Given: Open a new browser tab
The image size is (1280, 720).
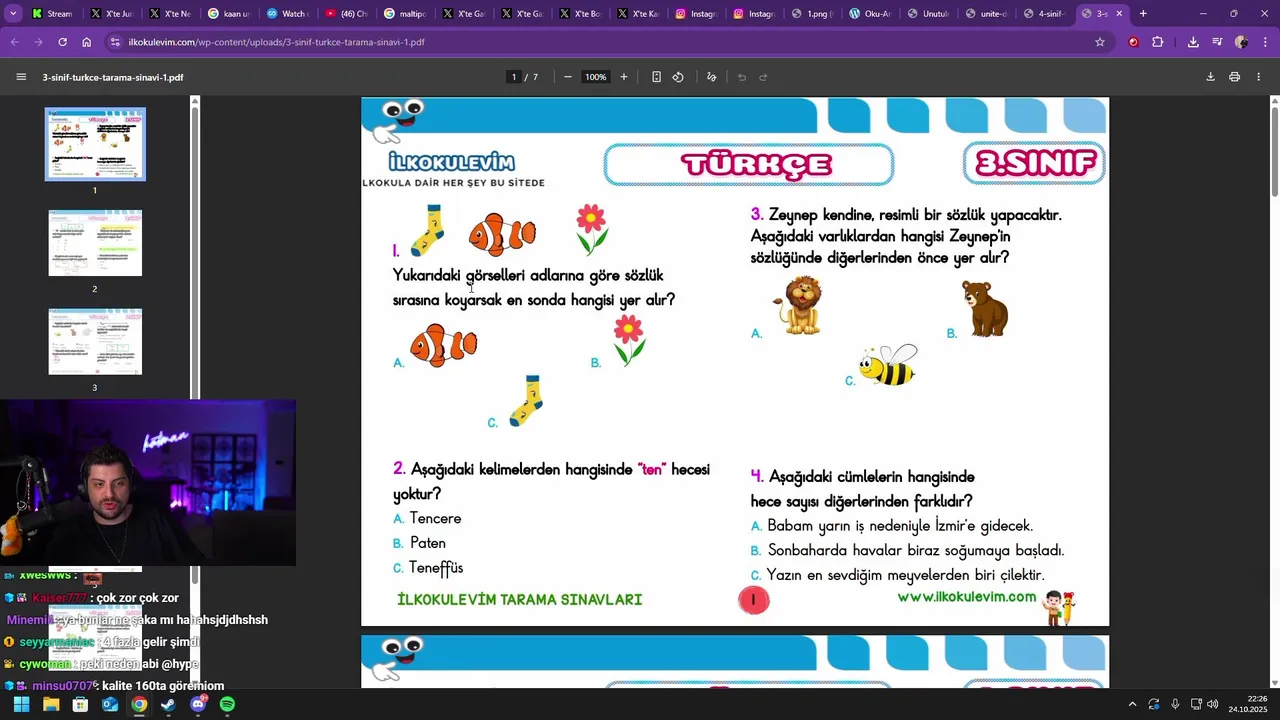Looking at the screenshot, I should coord(1143,14).
